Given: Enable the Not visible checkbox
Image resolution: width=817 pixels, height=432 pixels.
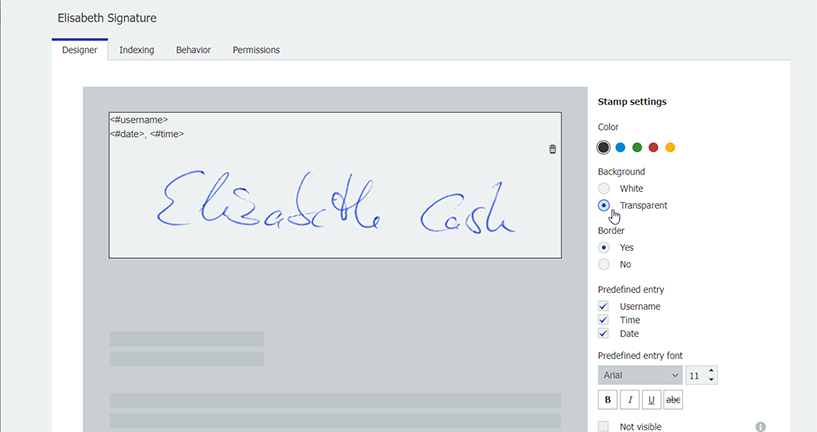Looking at the screenshot, I should point(603,427).
